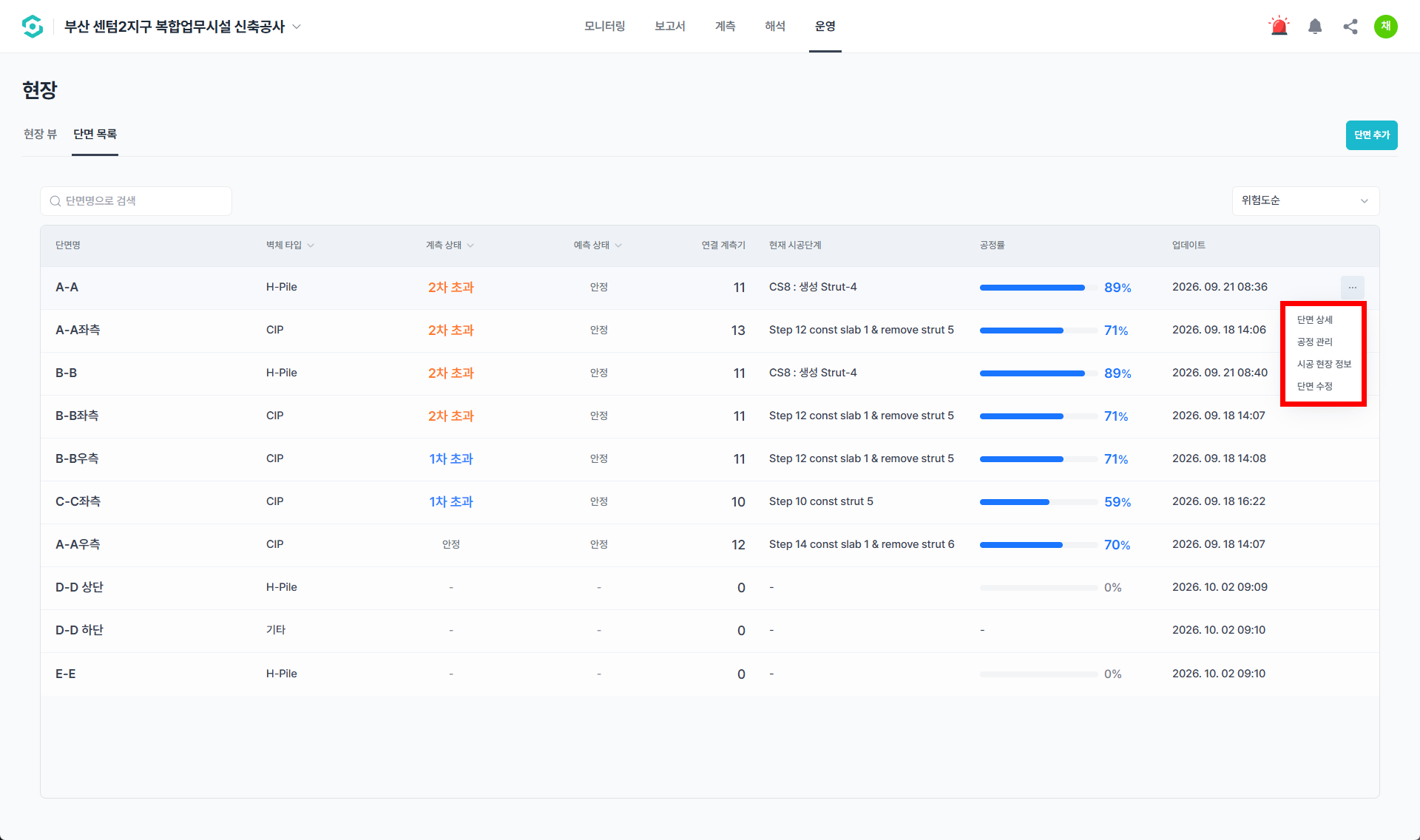Screen dimensions: 1420x840
Task: Go to 모니터링 menu
Action: pos(604,27)
